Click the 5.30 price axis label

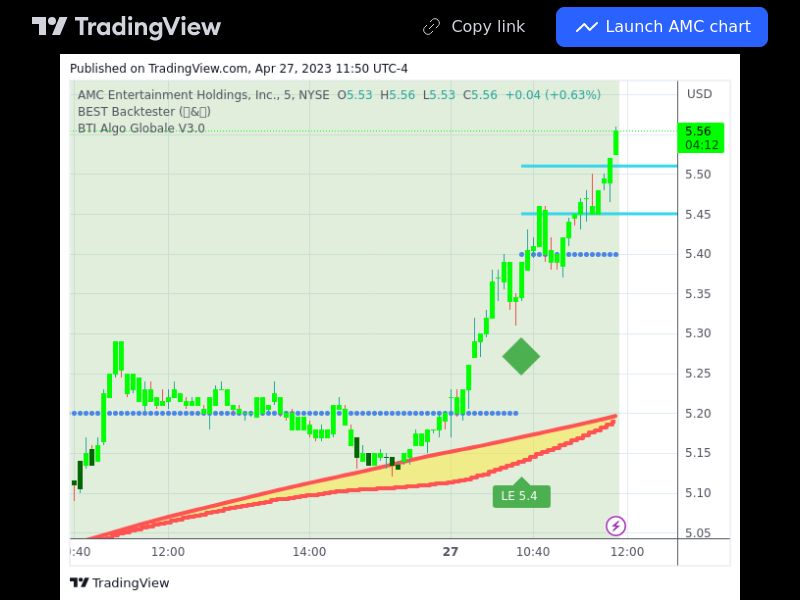point(697,333)
